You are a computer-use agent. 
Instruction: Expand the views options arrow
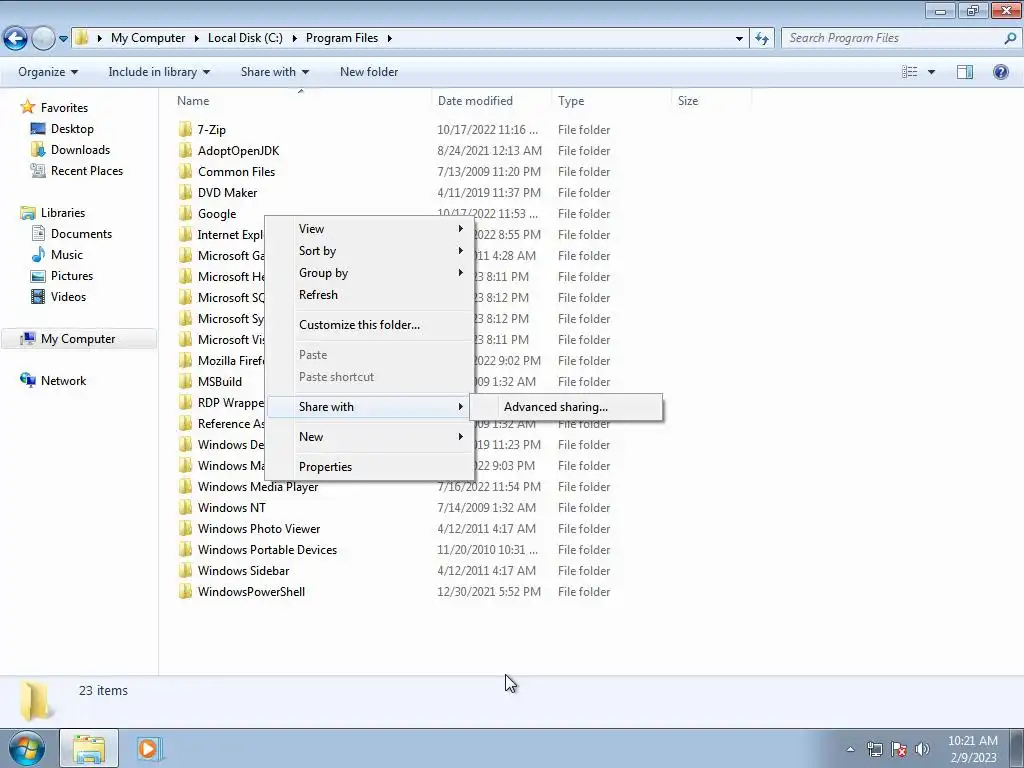(x=931, y=72)
